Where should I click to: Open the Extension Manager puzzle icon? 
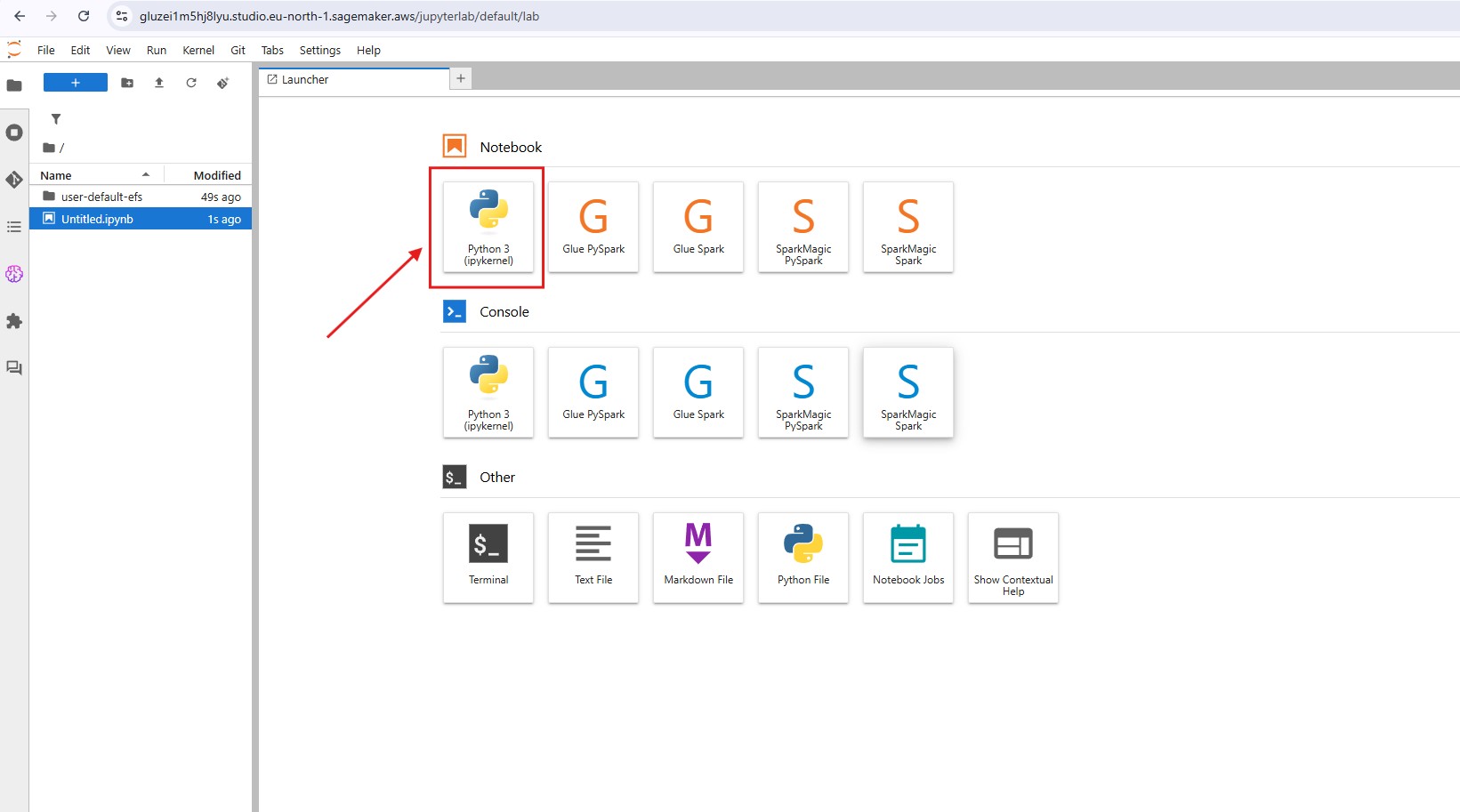point(14,321)
